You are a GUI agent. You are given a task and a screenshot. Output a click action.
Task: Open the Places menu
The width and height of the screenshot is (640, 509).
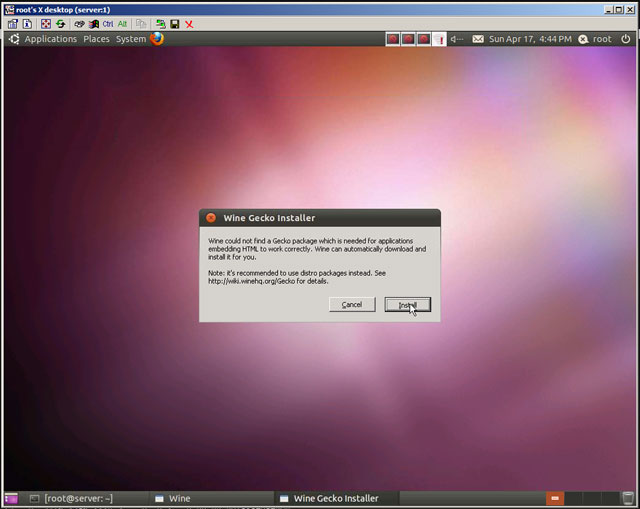point(96,39)
